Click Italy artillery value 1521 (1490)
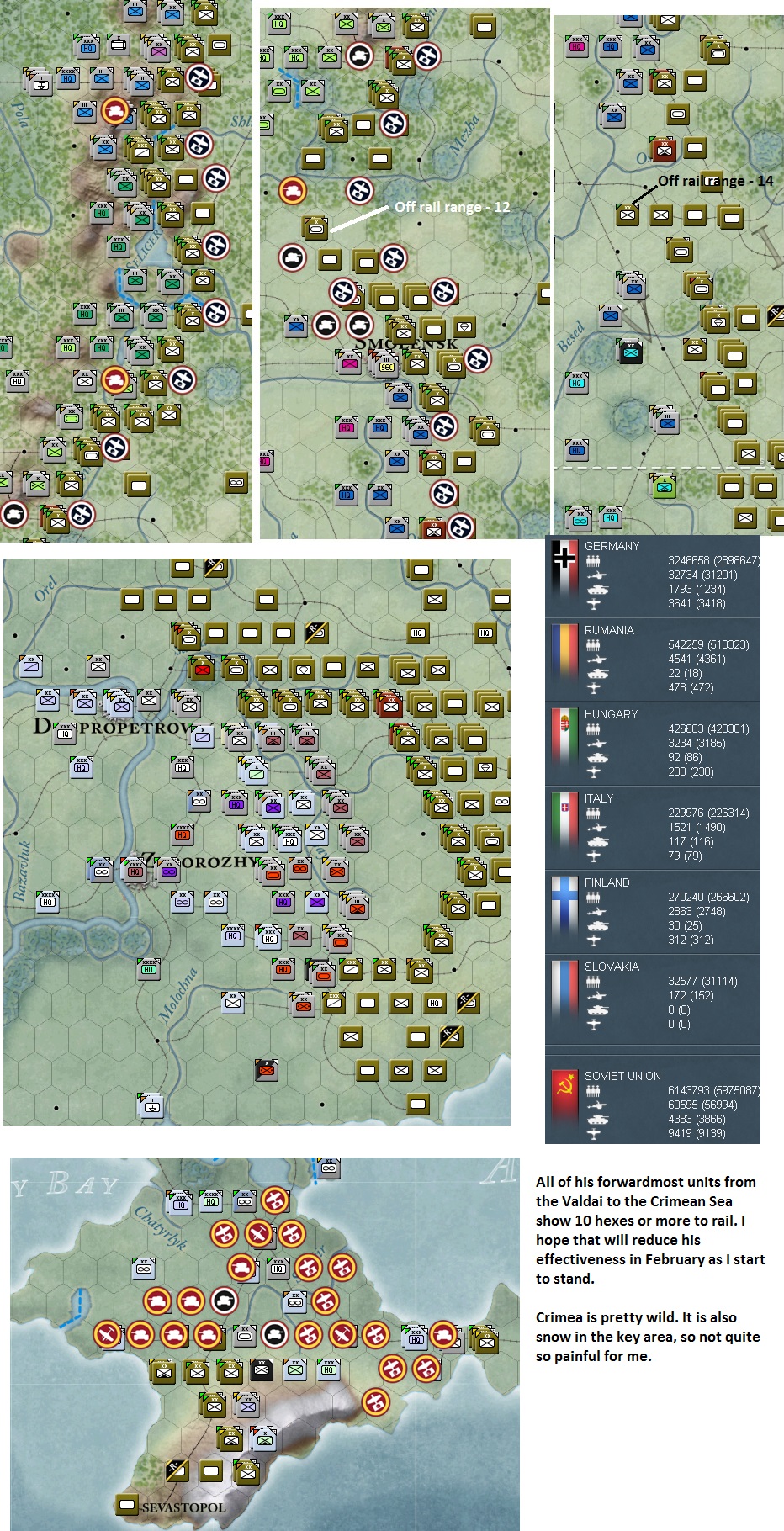784x1531 pixels. (x=697, y=827)
